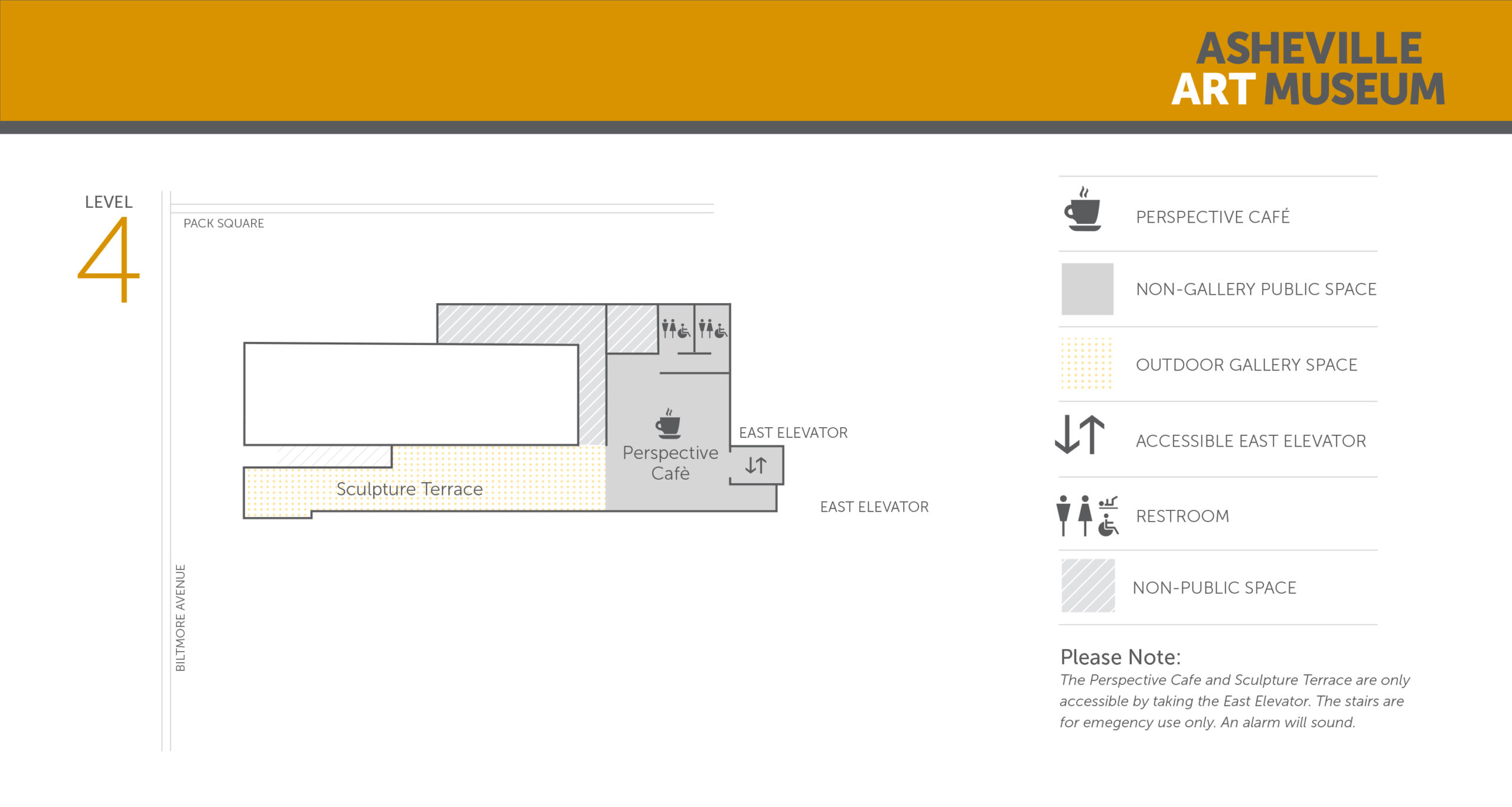The height and width of the screenshot is (807, 1512).
Task: Click the OUTDOOR GALLERY SPACE legend label
Action: [1246, 365]
